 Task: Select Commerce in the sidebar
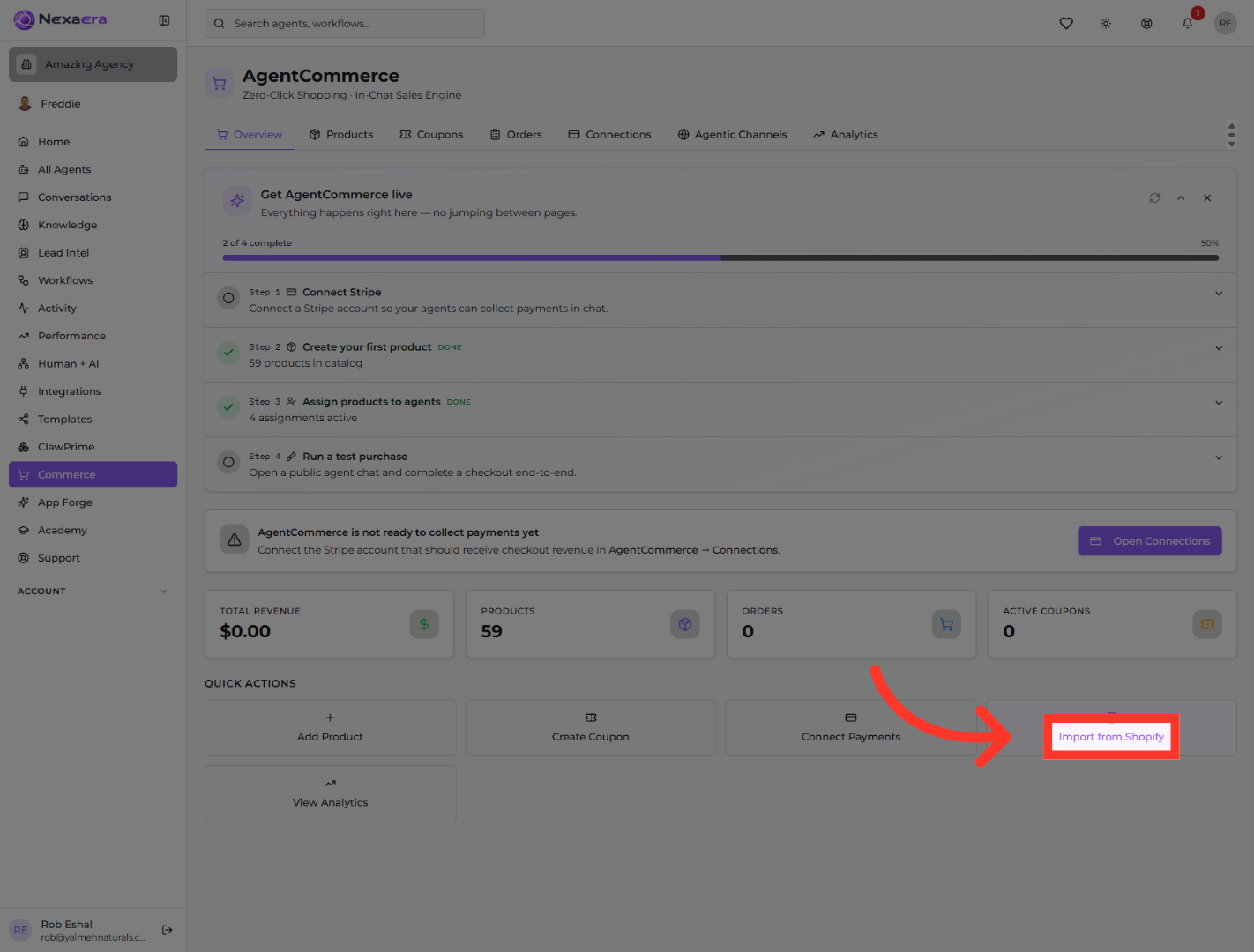[93, 474]
